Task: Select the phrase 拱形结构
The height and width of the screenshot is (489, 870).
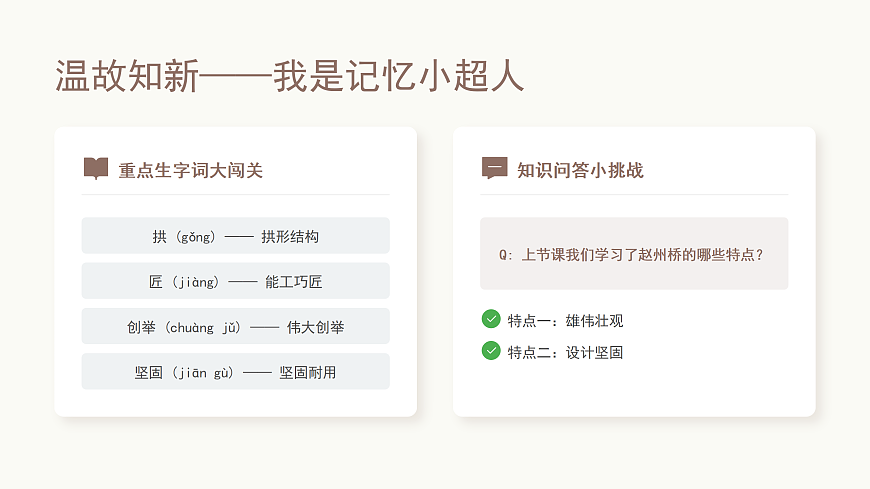Action: pos(290,237)
